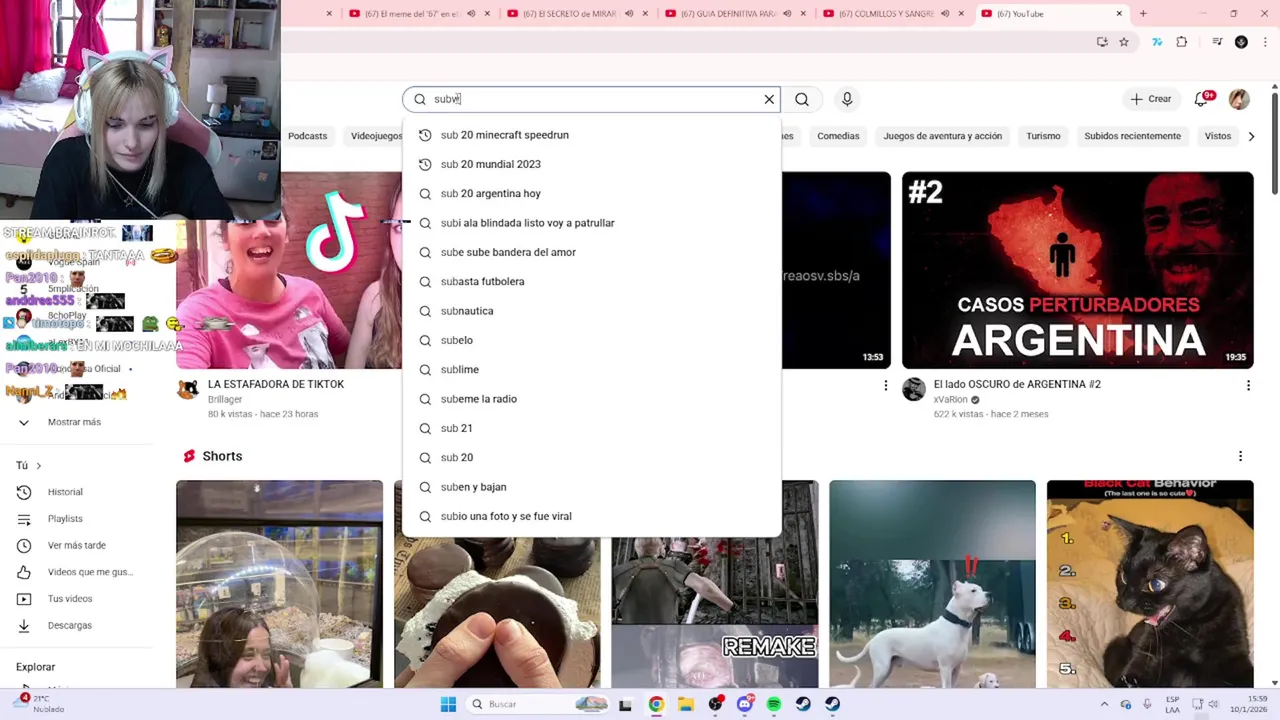Start voice search with microphone icon
This screenshot has width=1280, height=720.
click(847, 99)
